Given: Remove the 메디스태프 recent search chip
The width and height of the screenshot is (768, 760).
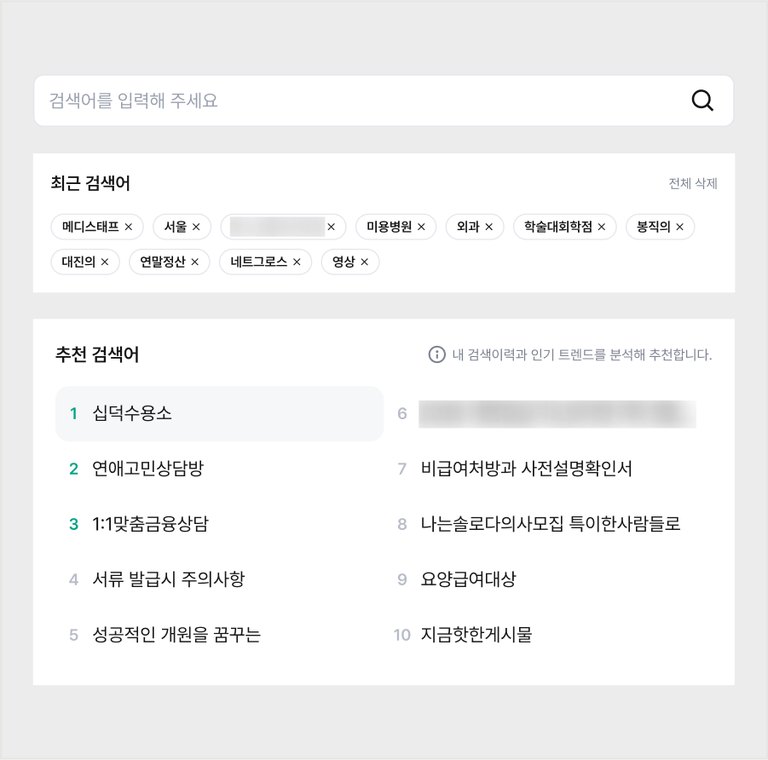Looking at the screenshot, I should pyautogui.click(x=128, y=227).
